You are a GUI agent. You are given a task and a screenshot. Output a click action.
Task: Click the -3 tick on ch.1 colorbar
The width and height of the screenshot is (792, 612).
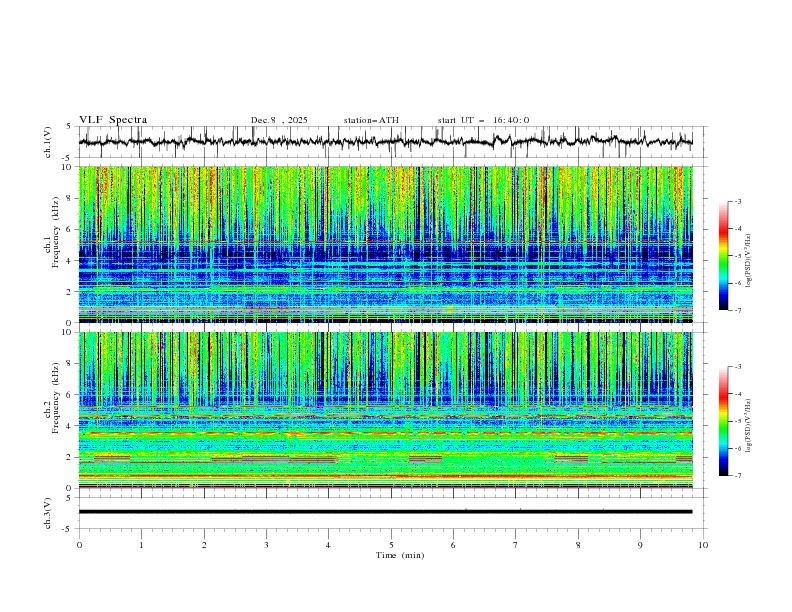click(738, 202)
